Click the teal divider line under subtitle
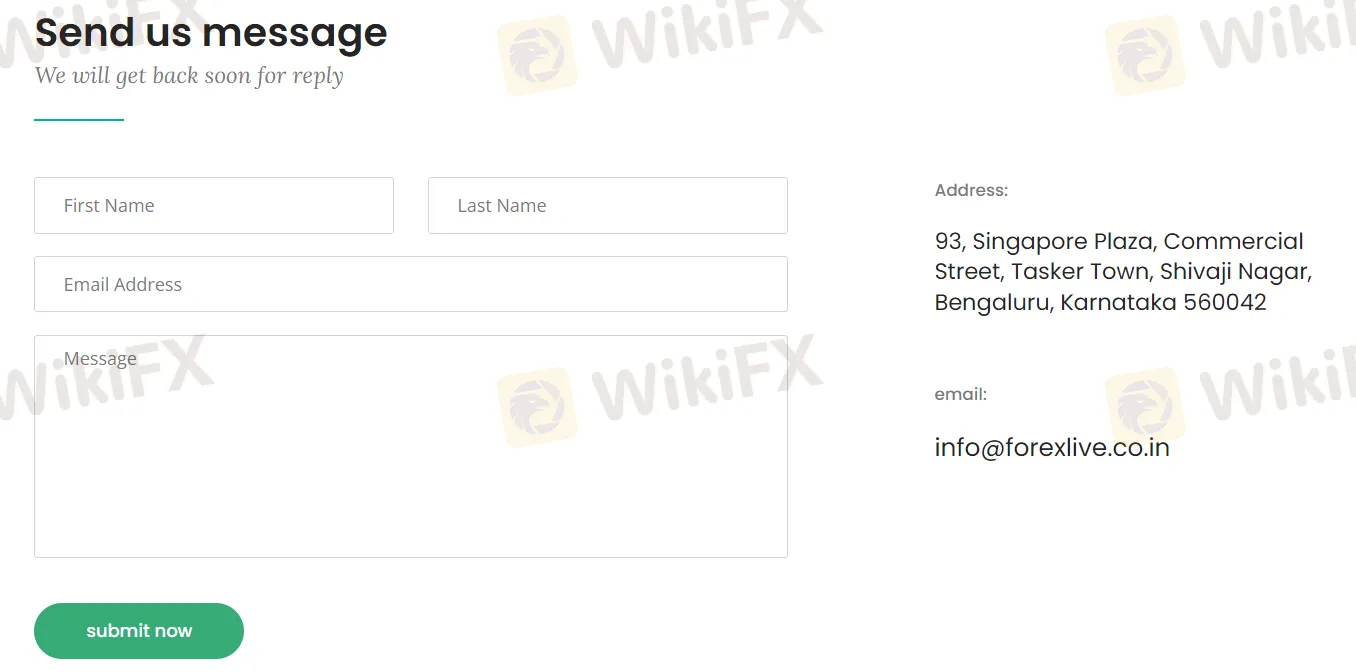The image size is (1356, 672). coord(79,120)
